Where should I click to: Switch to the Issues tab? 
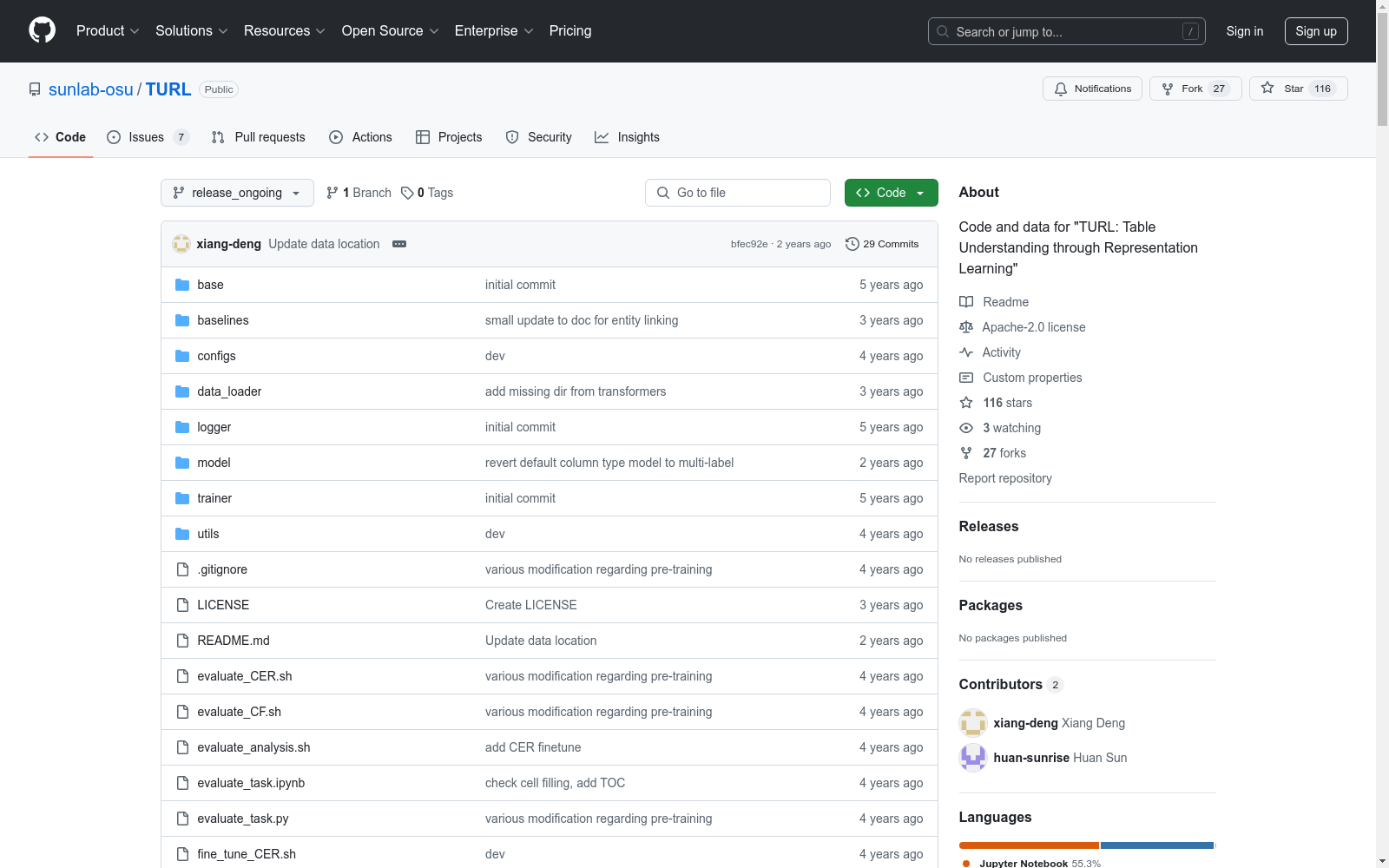pyautogui.click(x=148, y=137)
